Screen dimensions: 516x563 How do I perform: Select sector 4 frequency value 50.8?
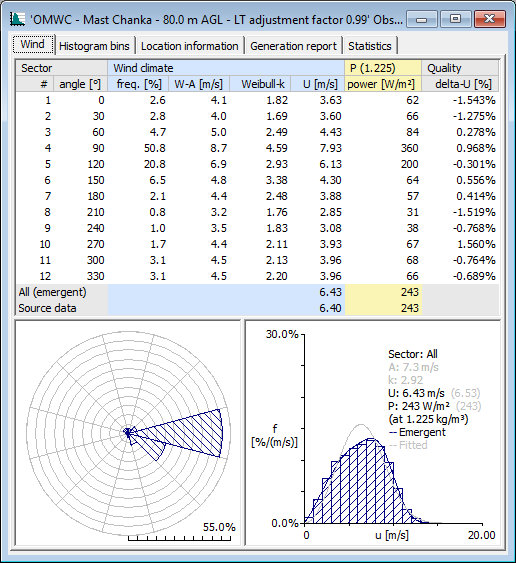(x=155, y=148)
